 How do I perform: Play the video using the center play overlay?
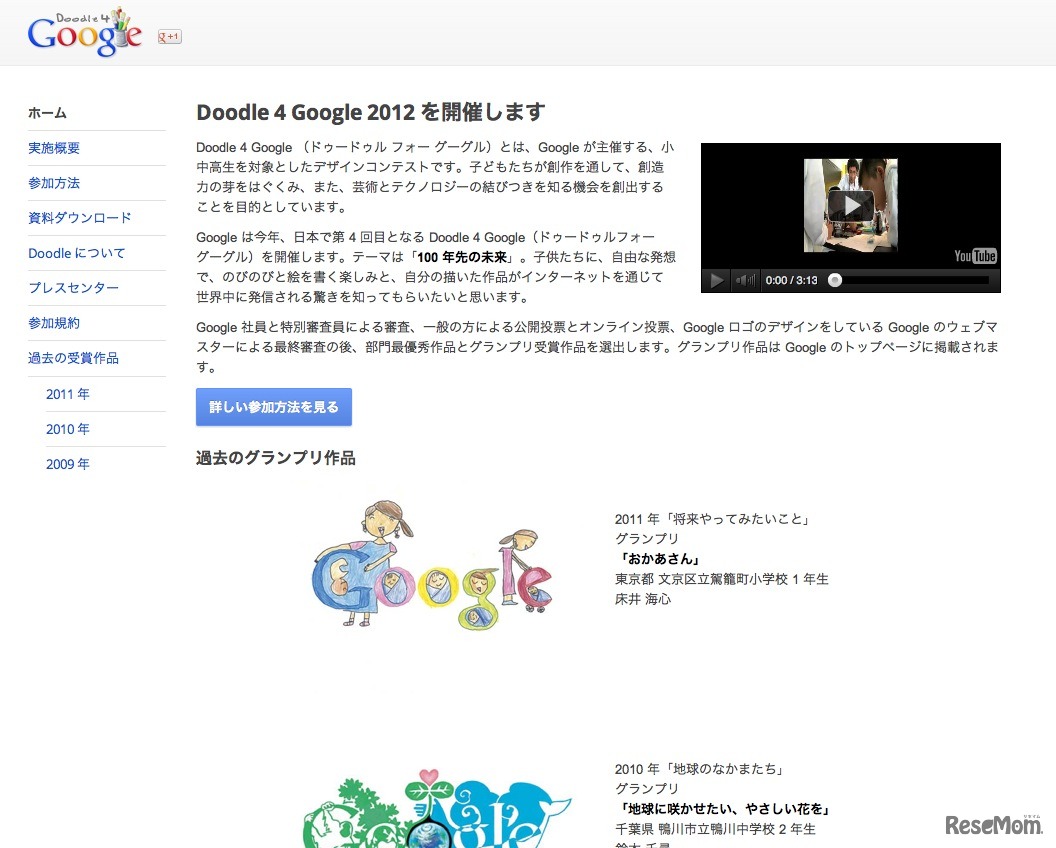pos(851,205)
